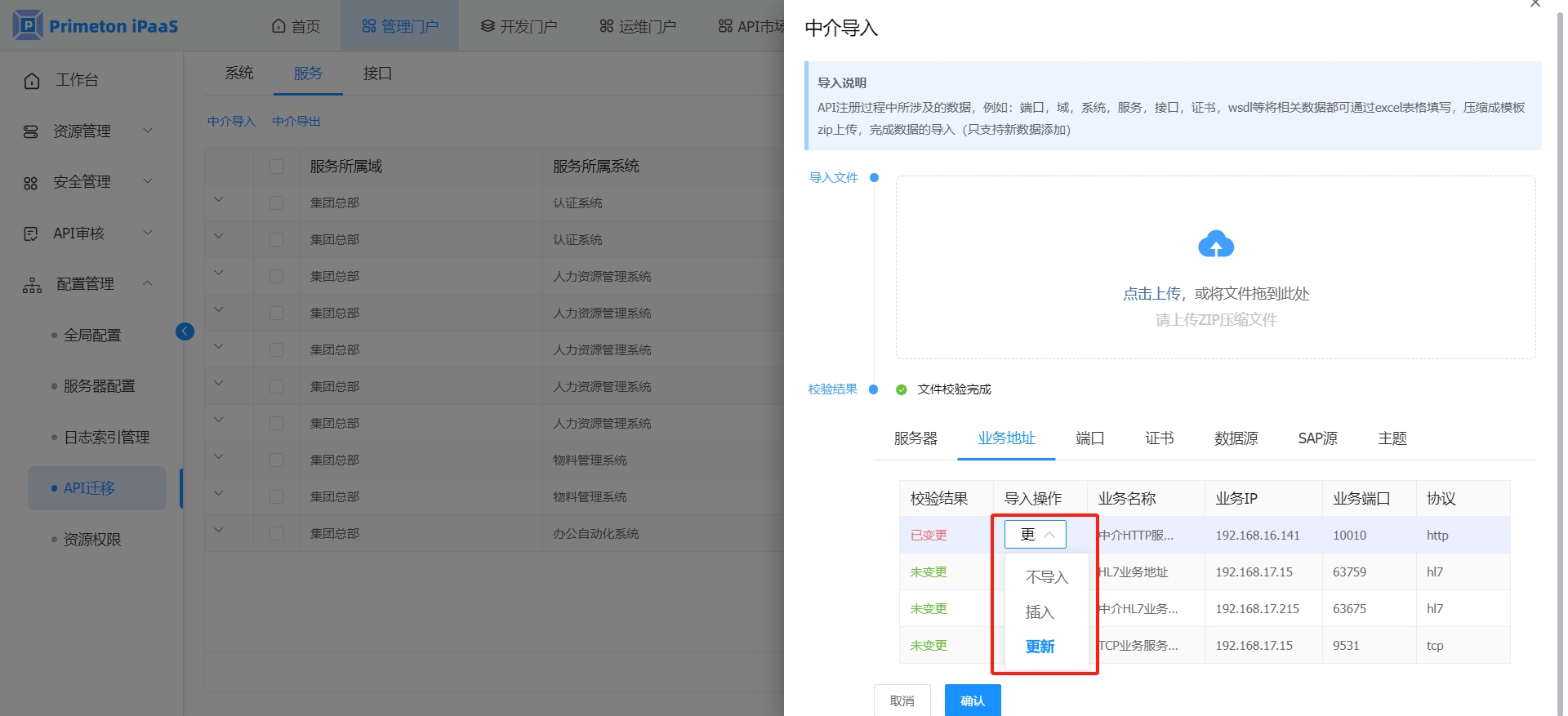Switch to the 端口 tab

tap(1089, 438)
